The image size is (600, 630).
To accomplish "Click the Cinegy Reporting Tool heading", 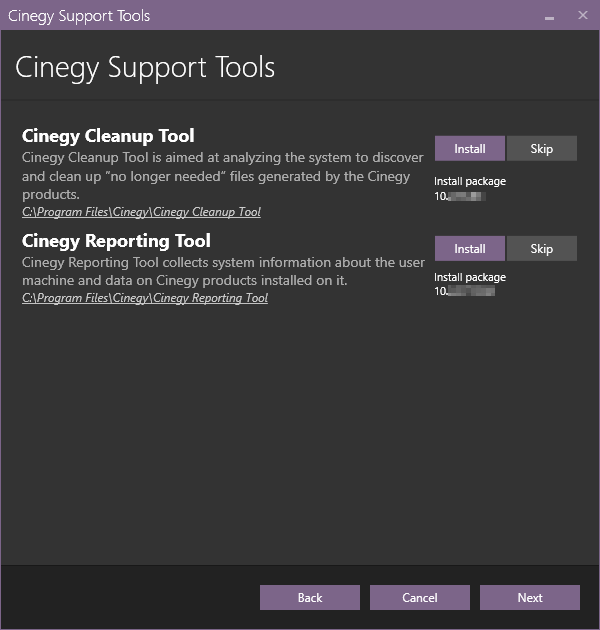I will coord(116,241).
